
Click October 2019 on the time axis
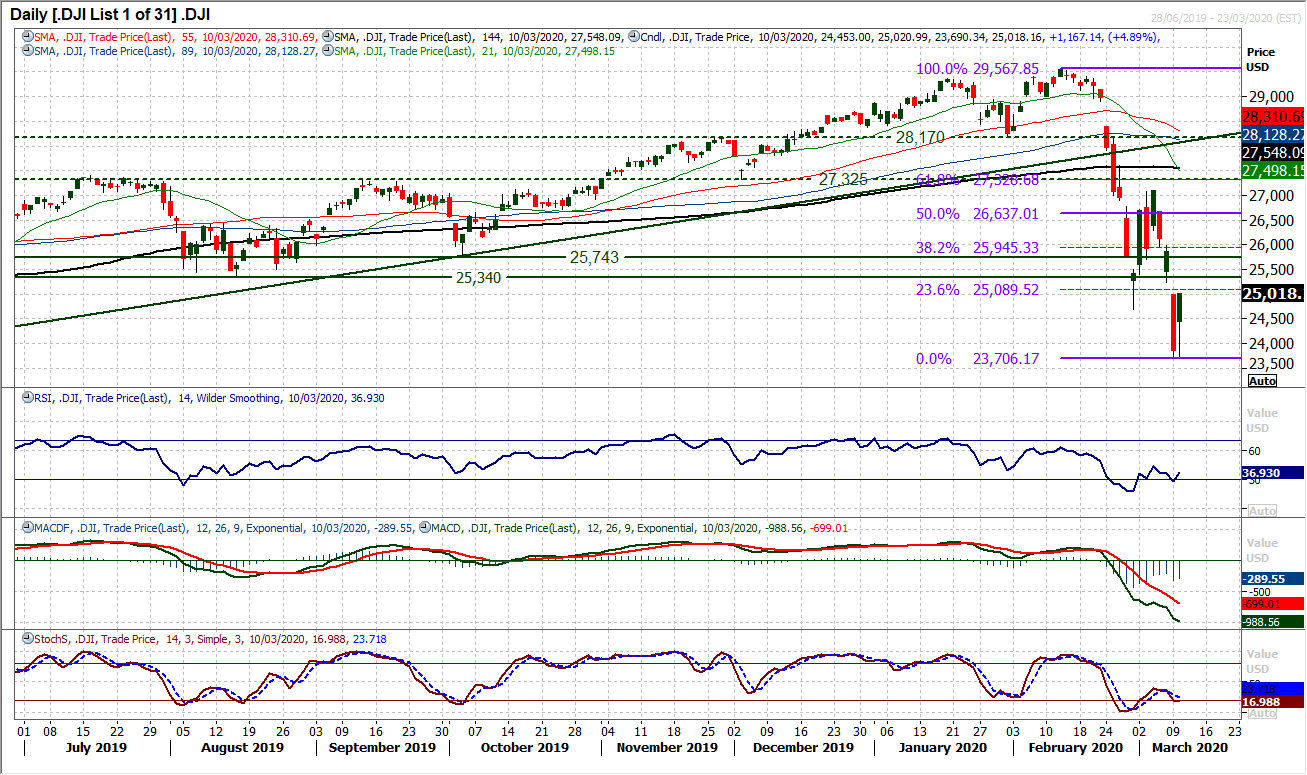pos(526,747)
